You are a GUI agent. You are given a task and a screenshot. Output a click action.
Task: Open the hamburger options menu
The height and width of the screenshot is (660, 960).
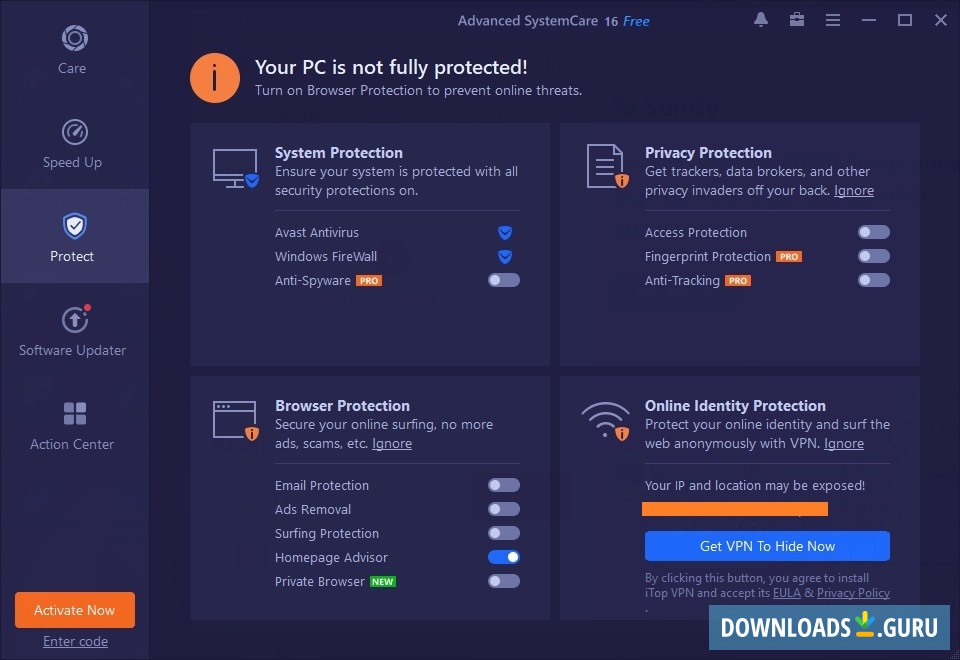pyautogui.click(x=833, y=20)
